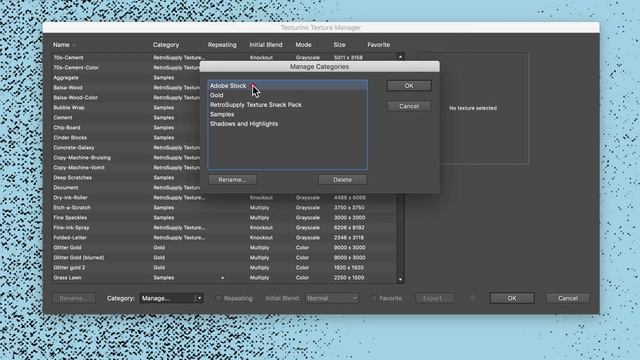Select the Aggregate texture row
This screenshot has height=360, width=640.
click(x=224, y=78)
